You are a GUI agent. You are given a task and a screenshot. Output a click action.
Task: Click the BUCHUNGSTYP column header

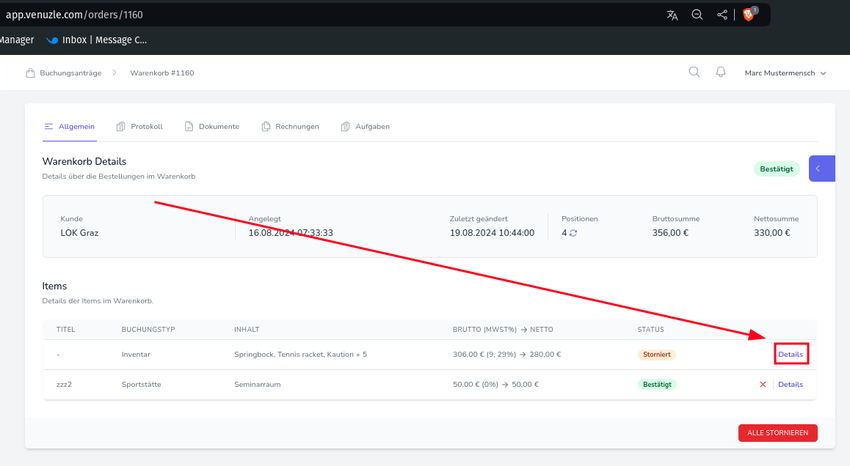(x=148, y=329)
